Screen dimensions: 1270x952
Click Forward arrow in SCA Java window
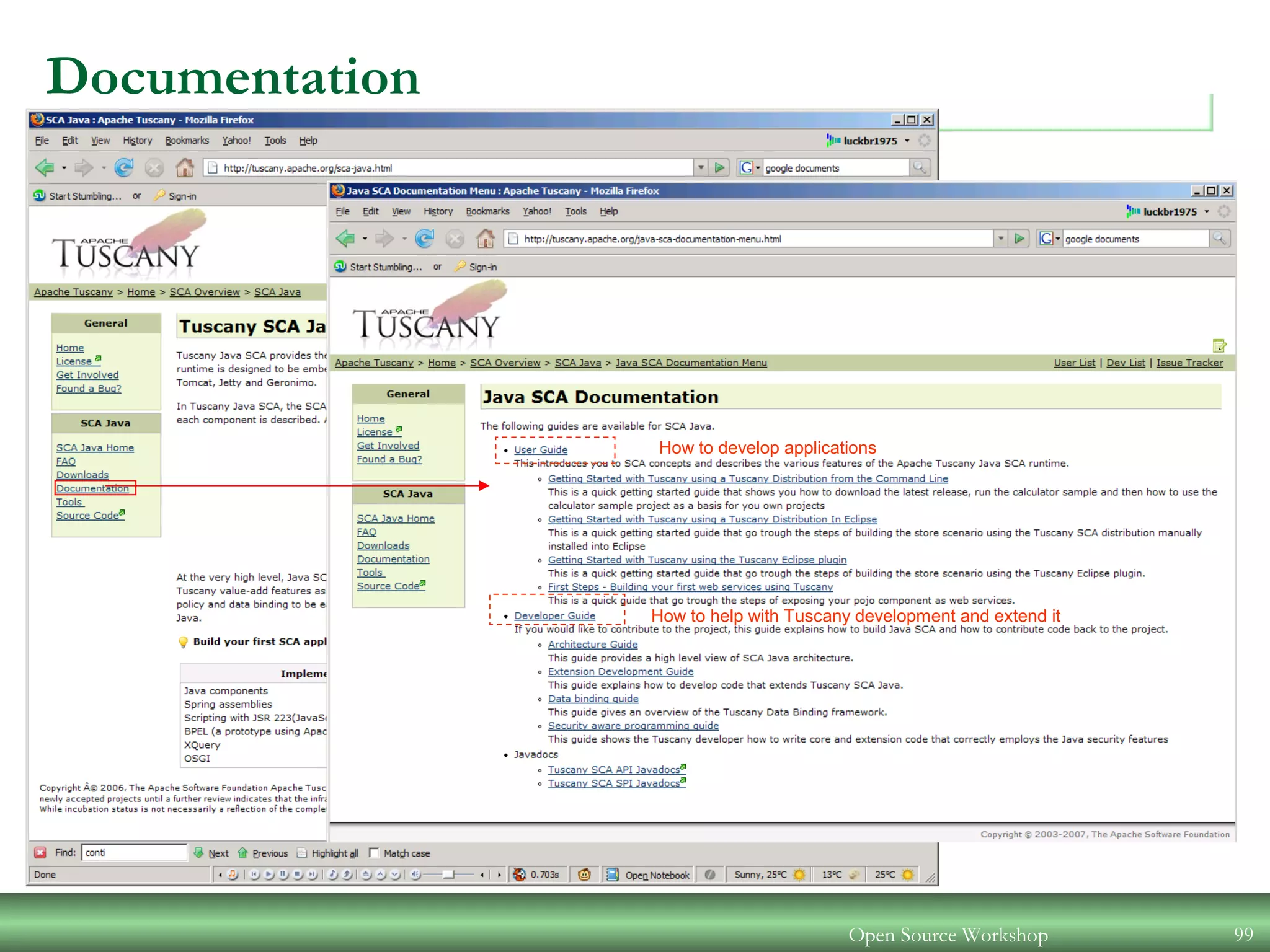(83, 167)
